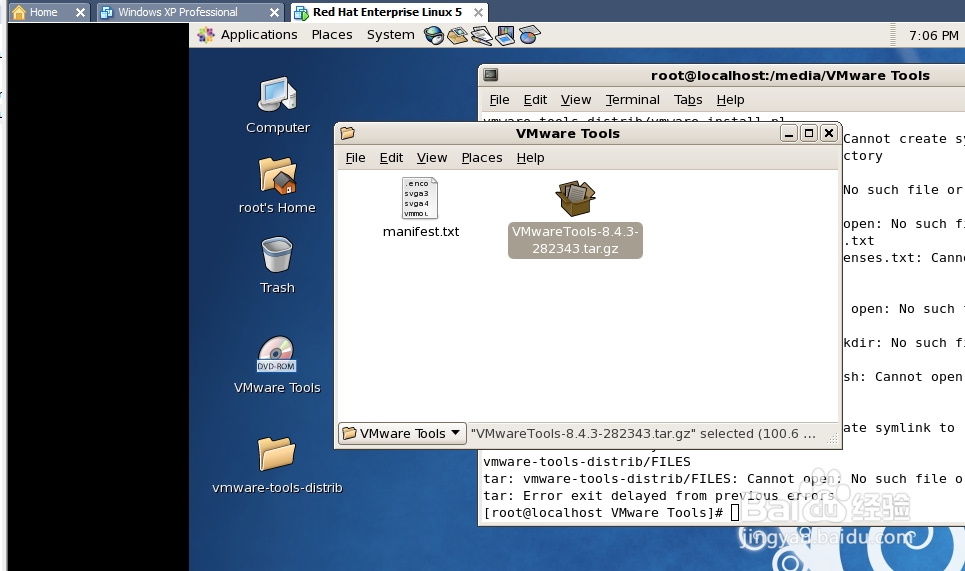Screen dimensions: 965x571
Task: Switch to the Home VMware tab
Action: (43, 12)
